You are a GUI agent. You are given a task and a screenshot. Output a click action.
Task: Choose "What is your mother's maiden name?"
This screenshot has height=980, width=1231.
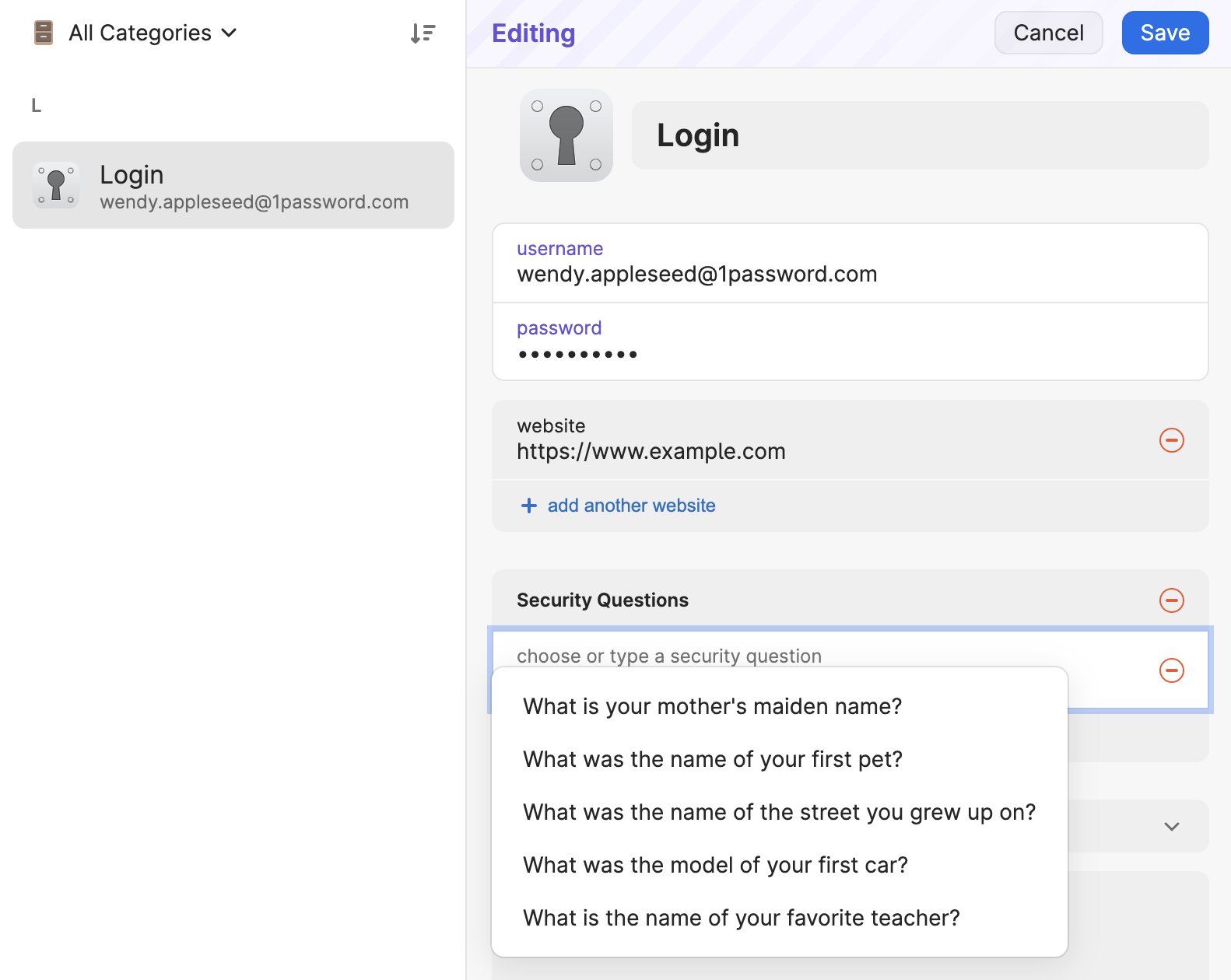(x=780, y=706)
